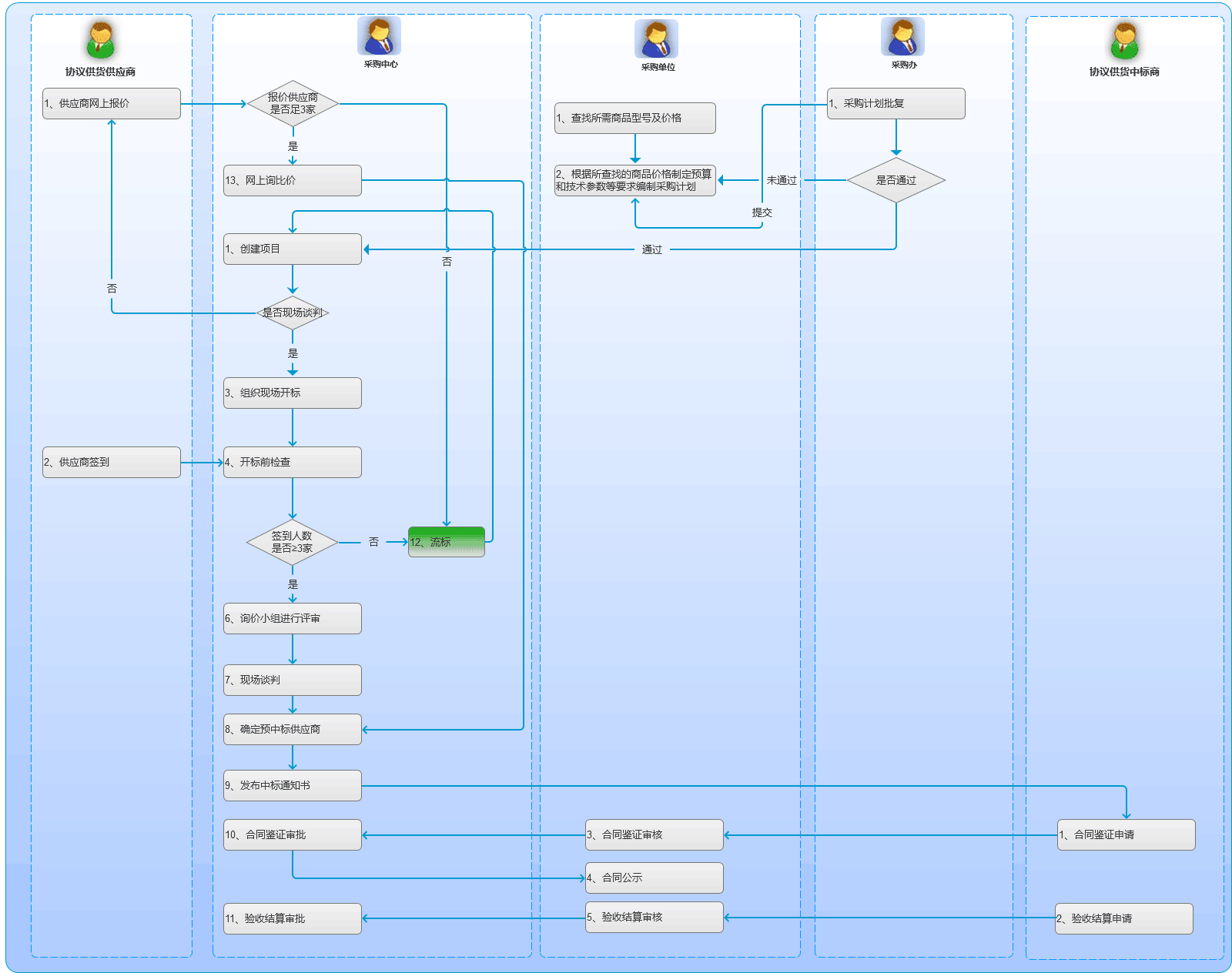This screenshot has width=1232, height=973.
Task: Click the 采购单位 person icon
Action: pyautogui.click(x=656, y=38)
